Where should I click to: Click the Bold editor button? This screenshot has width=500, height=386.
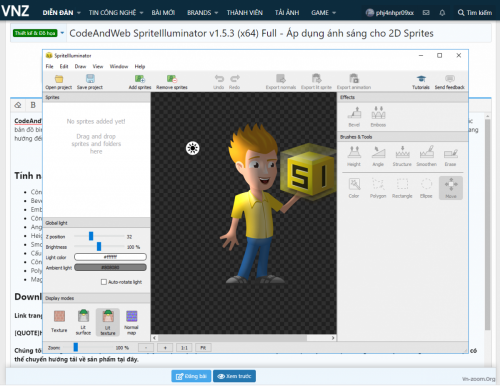(x=33, y=105)
